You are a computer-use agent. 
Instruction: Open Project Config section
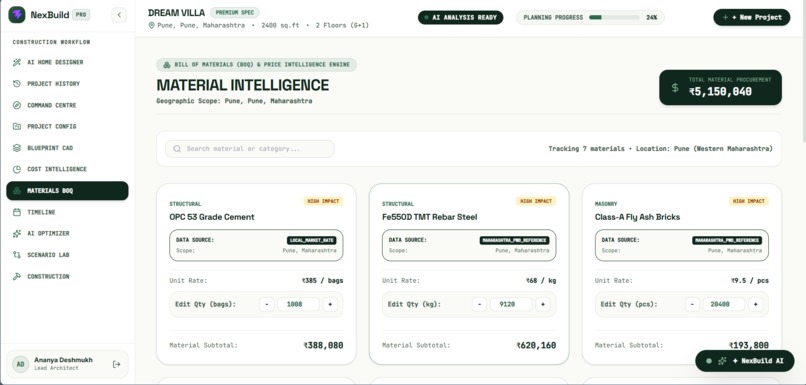[67, 126]
